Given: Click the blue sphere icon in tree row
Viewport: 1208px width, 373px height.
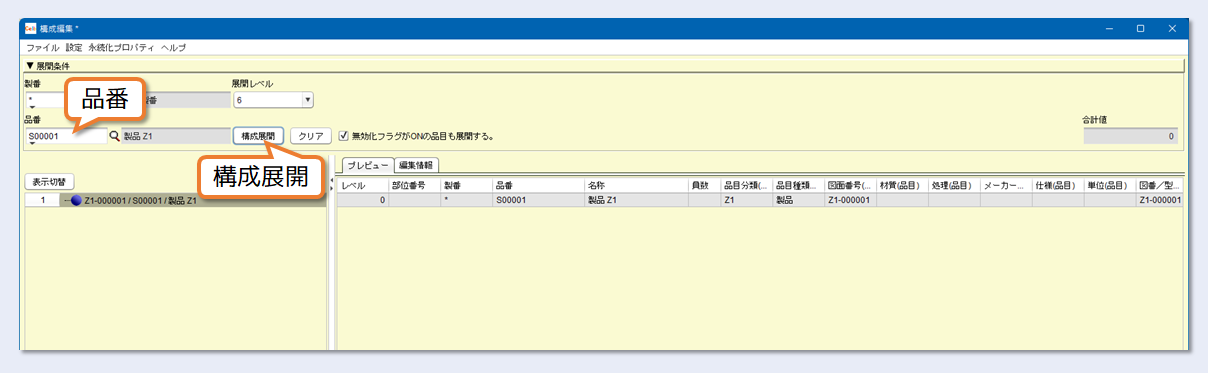Looking at the screenshot, I should (77, 200).
